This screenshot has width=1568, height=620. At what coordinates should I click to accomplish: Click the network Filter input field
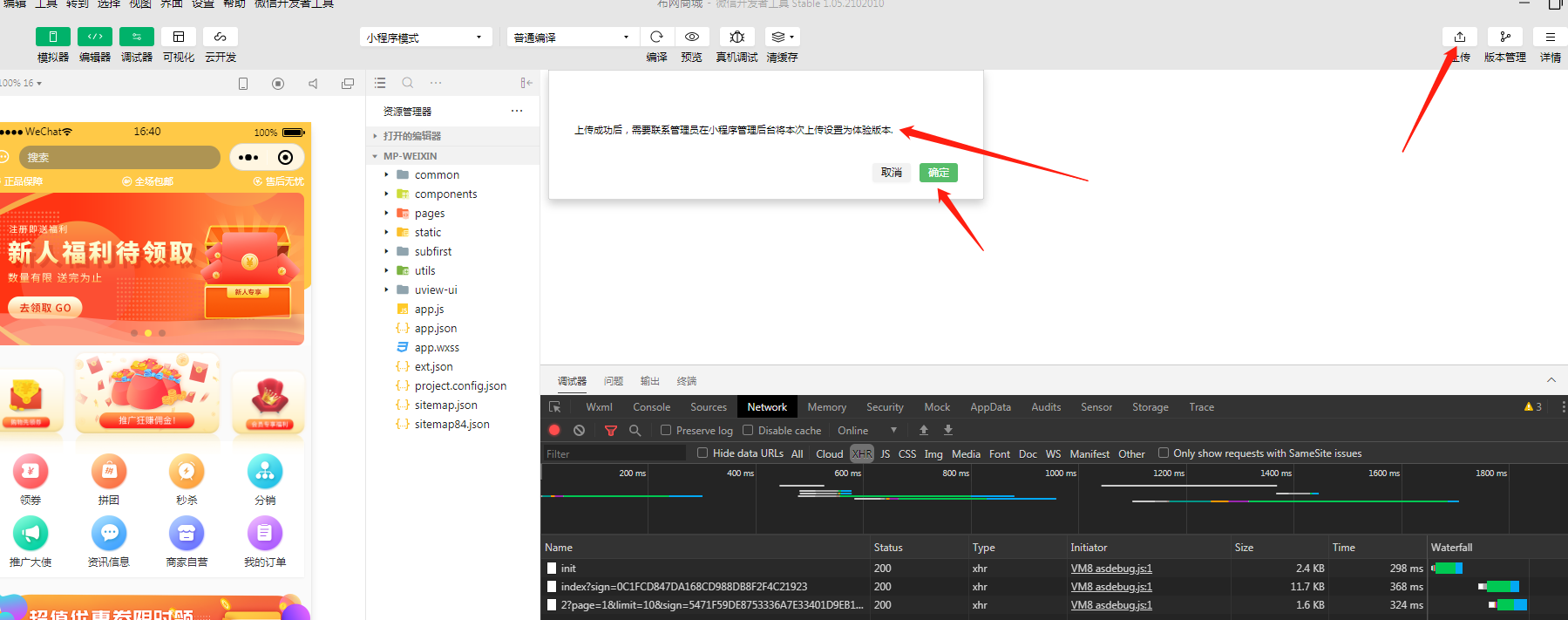614,453
